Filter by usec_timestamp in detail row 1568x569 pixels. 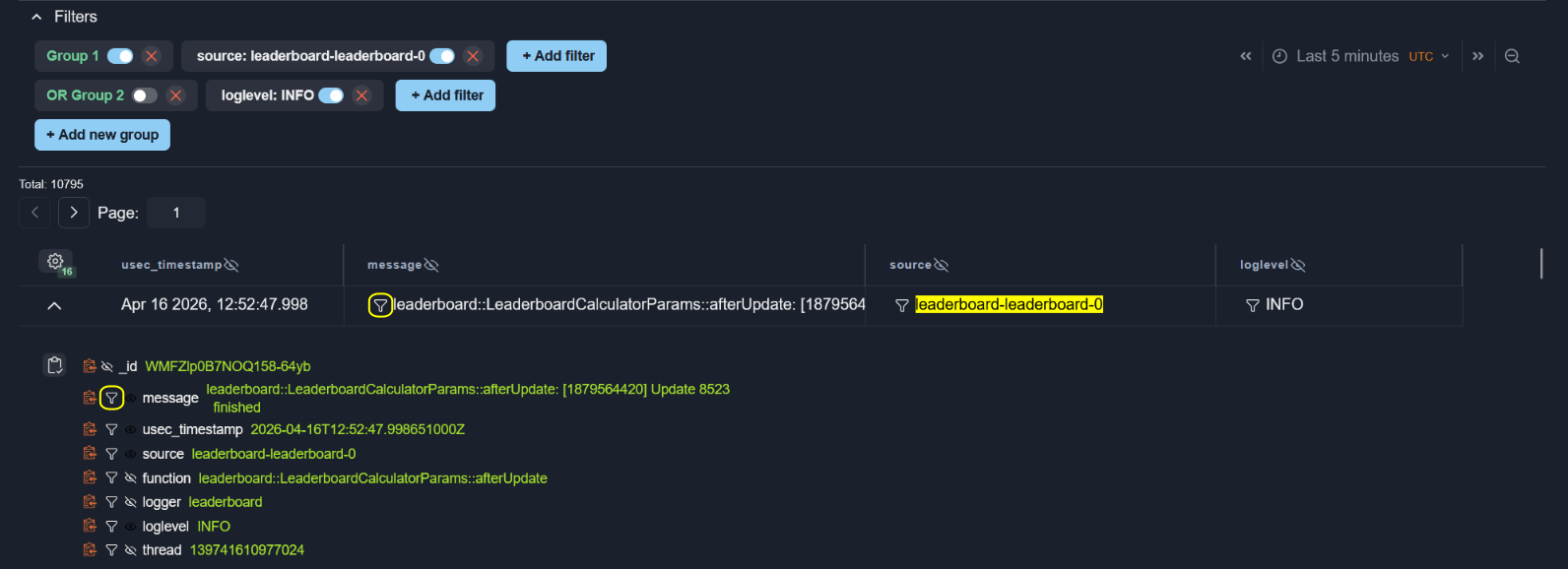pos(111,429)
